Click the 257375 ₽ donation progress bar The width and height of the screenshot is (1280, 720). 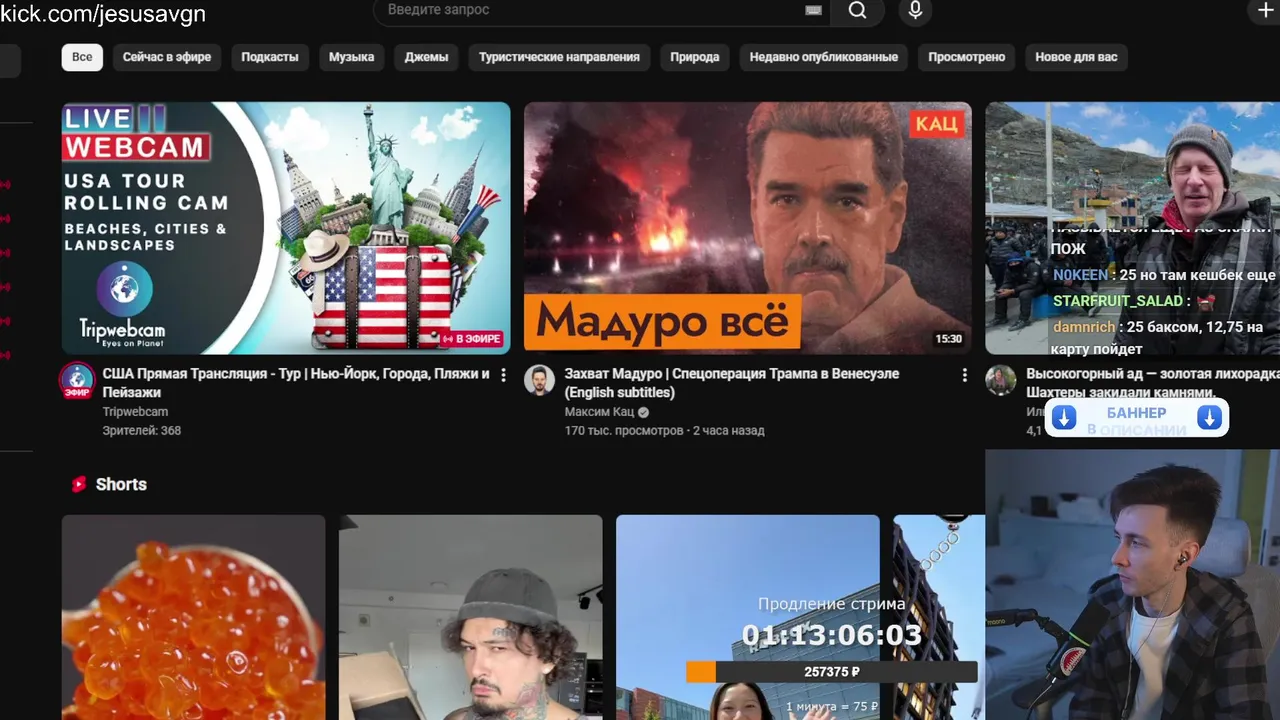pos(832,672)
